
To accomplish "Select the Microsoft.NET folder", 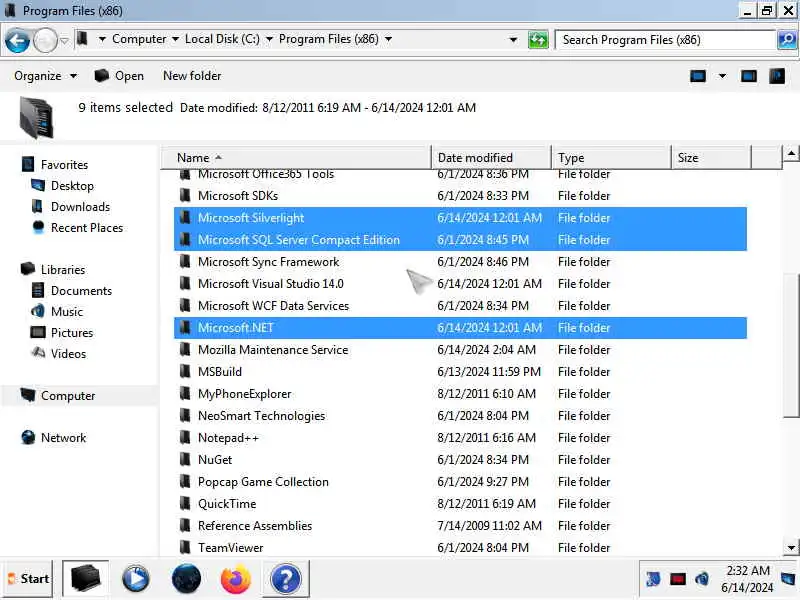I will [x=460, y=328].
